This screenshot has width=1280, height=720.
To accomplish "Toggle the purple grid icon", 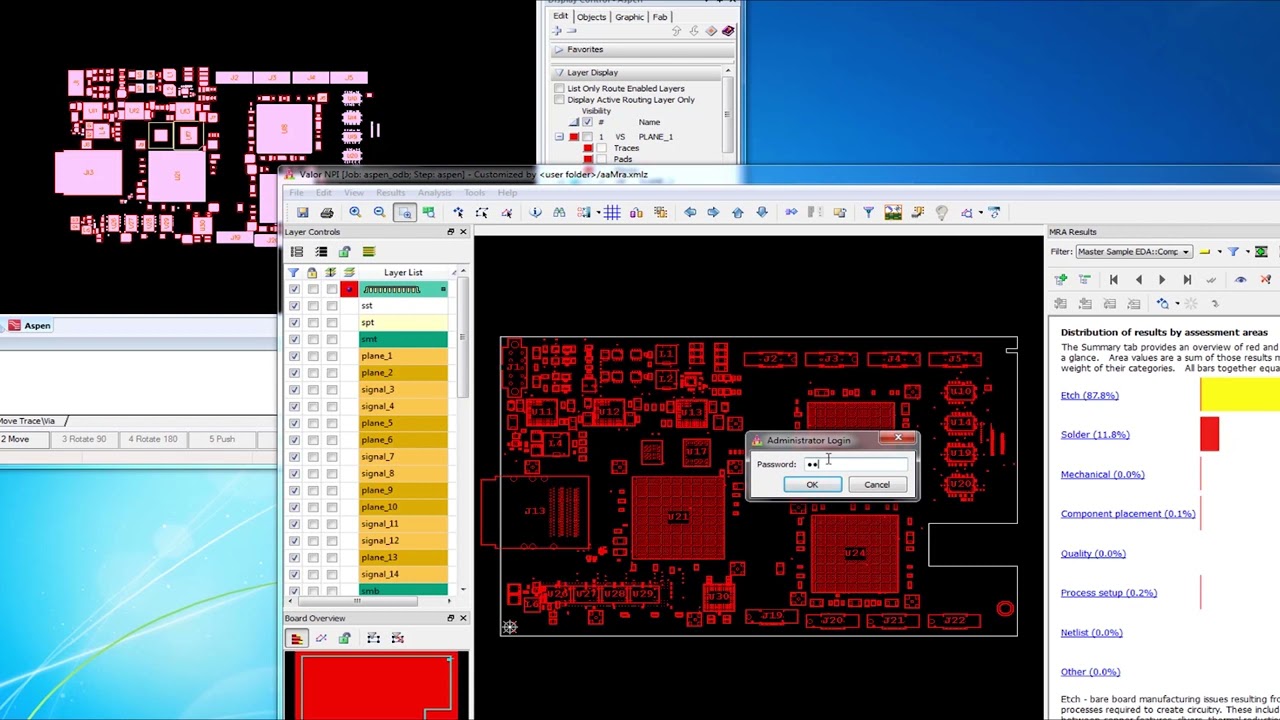I will 612,212.
